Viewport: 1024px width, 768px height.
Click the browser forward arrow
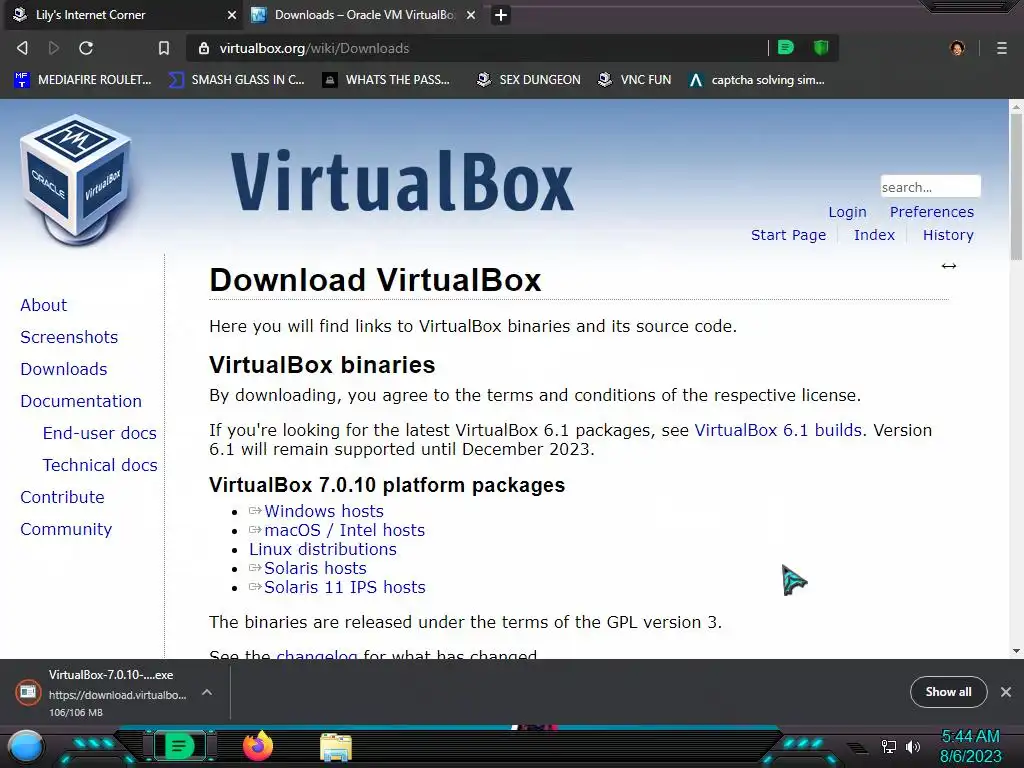pyautogui.click(x=54, y=48)
